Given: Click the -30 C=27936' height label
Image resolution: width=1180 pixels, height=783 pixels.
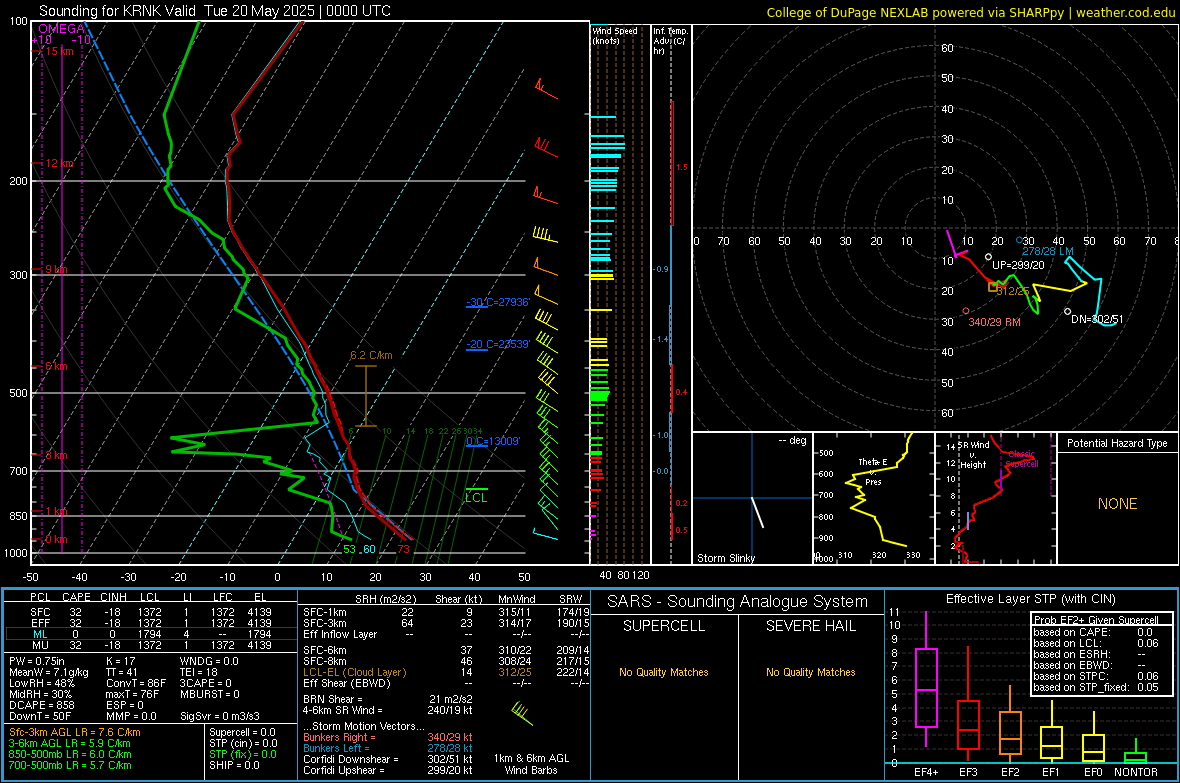Looking at the screenshot, I should (498, 302).
